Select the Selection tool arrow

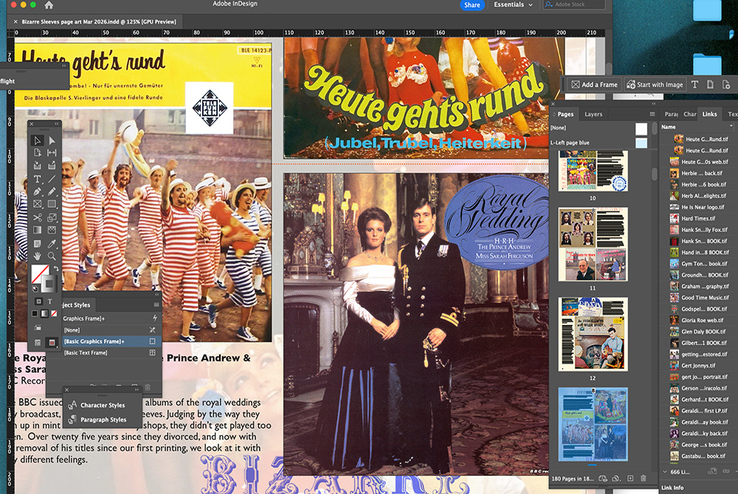(x=37, y=140)
